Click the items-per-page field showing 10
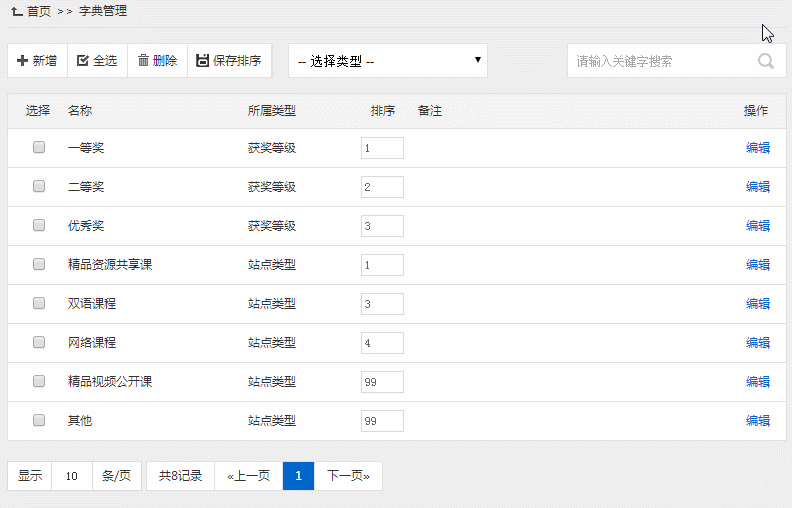 (72, 476)
